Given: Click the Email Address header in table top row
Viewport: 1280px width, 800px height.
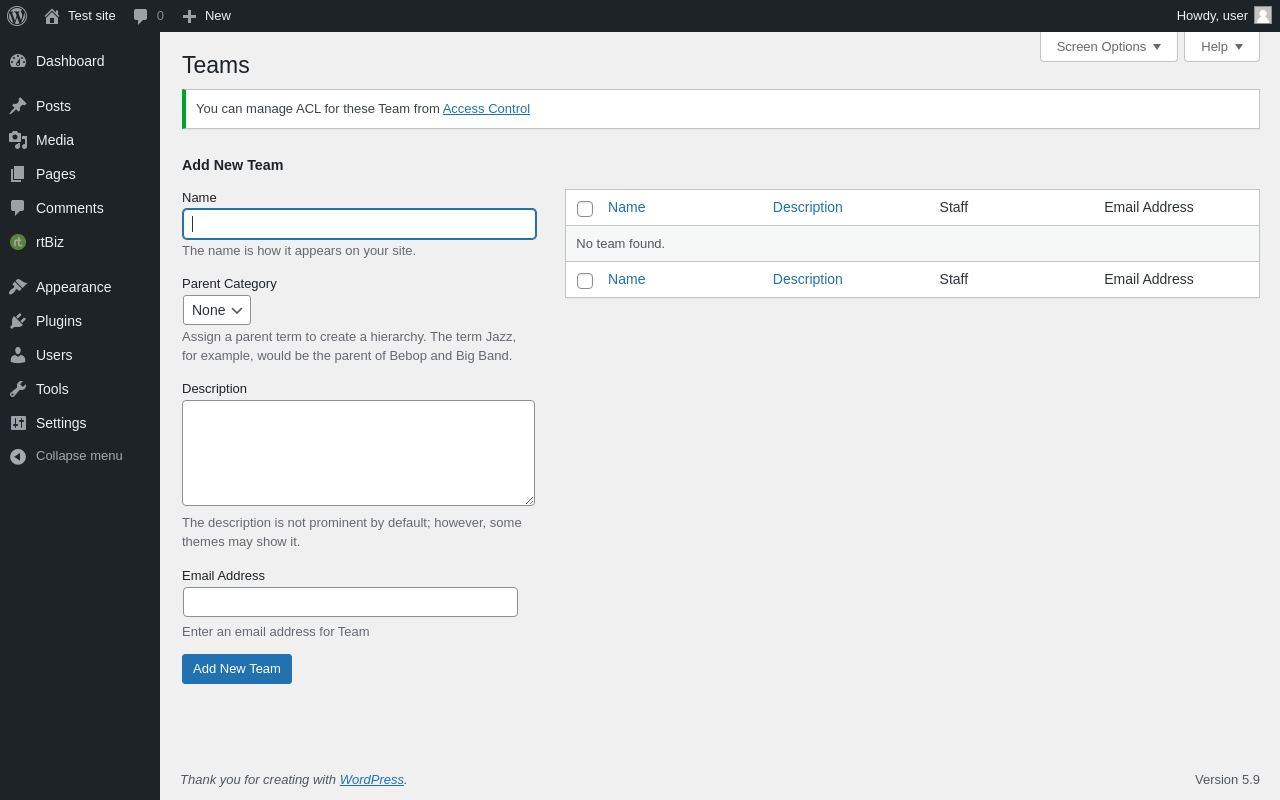Looking at the screenshot, I should (1149, 207).
